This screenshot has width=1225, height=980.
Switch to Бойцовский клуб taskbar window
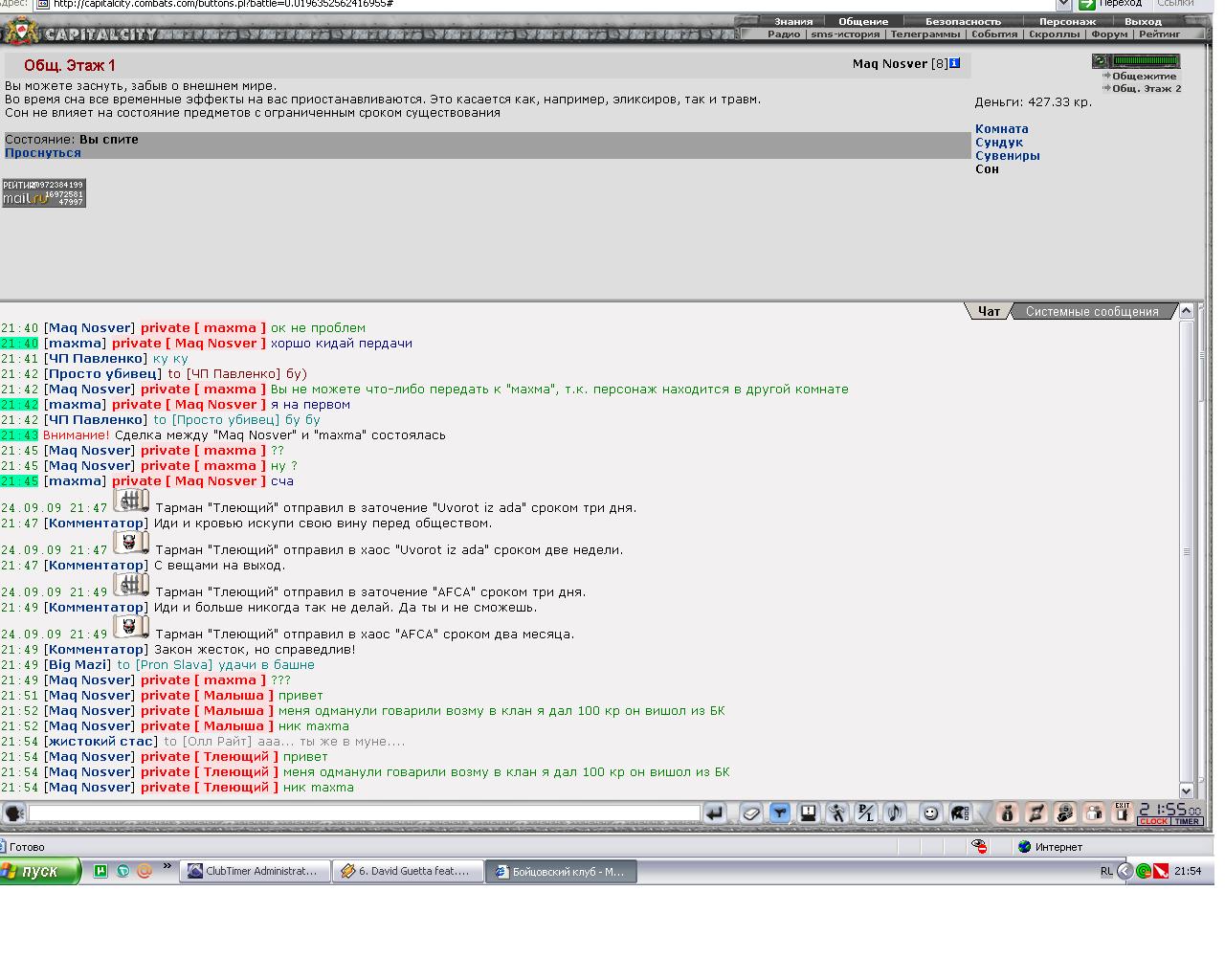pos(562,871)
